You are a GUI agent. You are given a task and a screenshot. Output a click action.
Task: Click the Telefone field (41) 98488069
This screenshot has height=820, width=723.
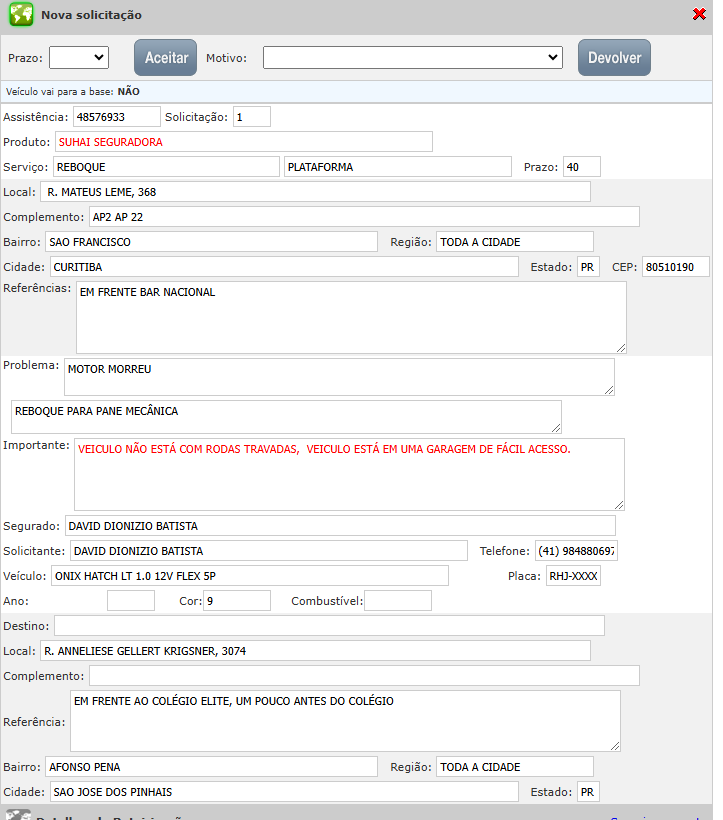[x=576, y=551]
